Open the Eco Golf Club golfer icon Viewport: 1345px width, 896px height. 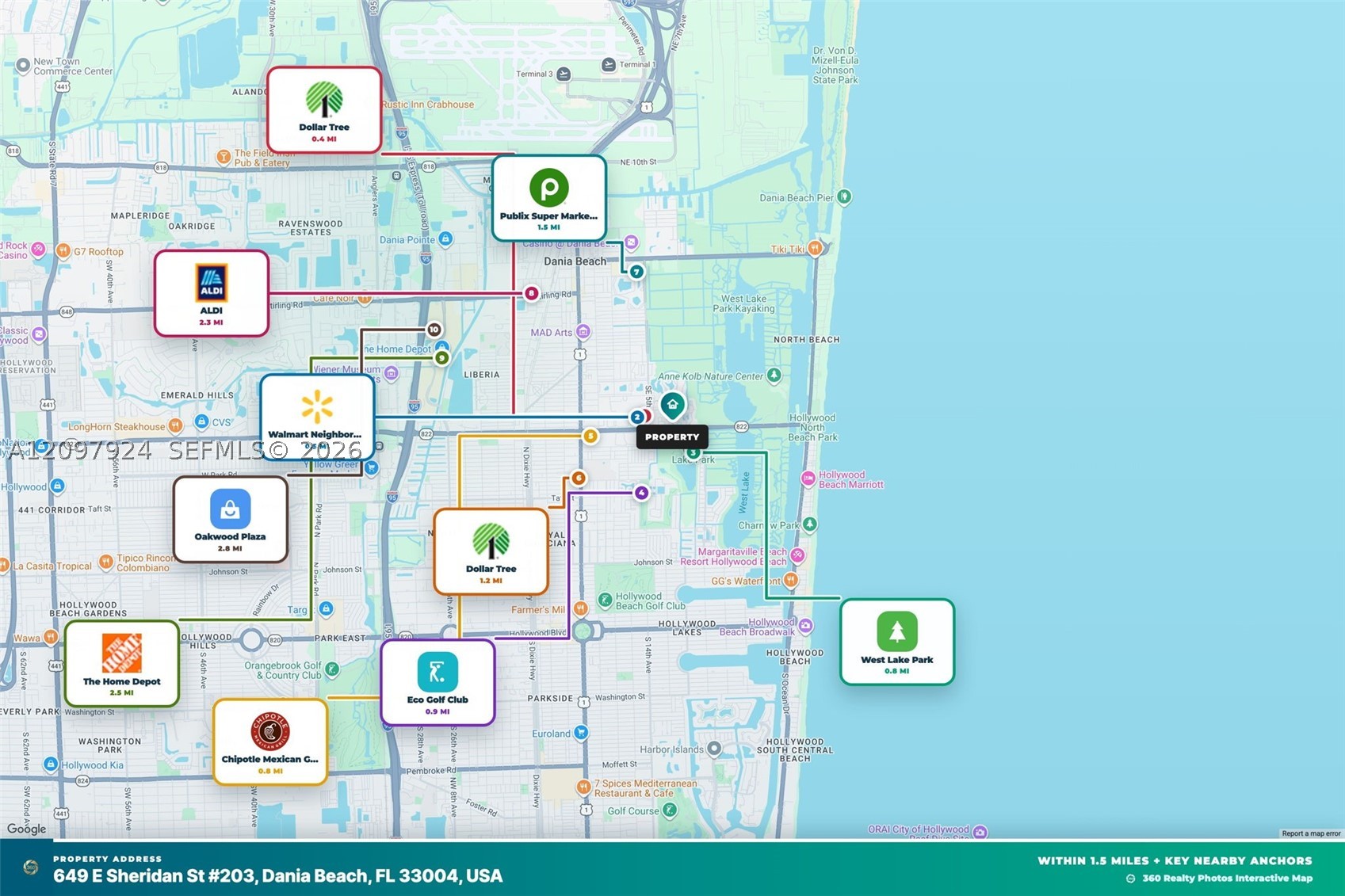pos(438,672)
